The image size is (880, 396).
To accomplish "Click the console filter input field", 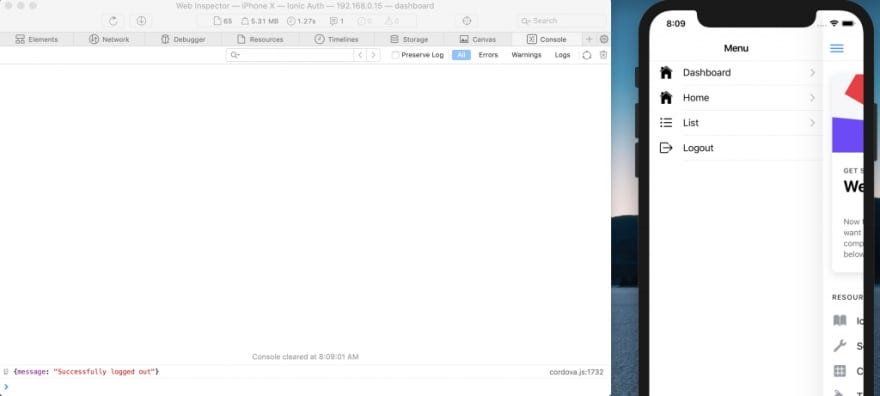I will click(290, 55).
